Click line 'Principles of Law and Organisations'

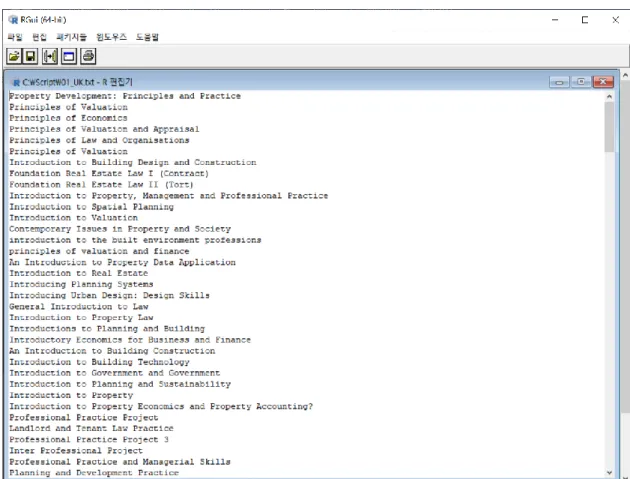(99, 140)
